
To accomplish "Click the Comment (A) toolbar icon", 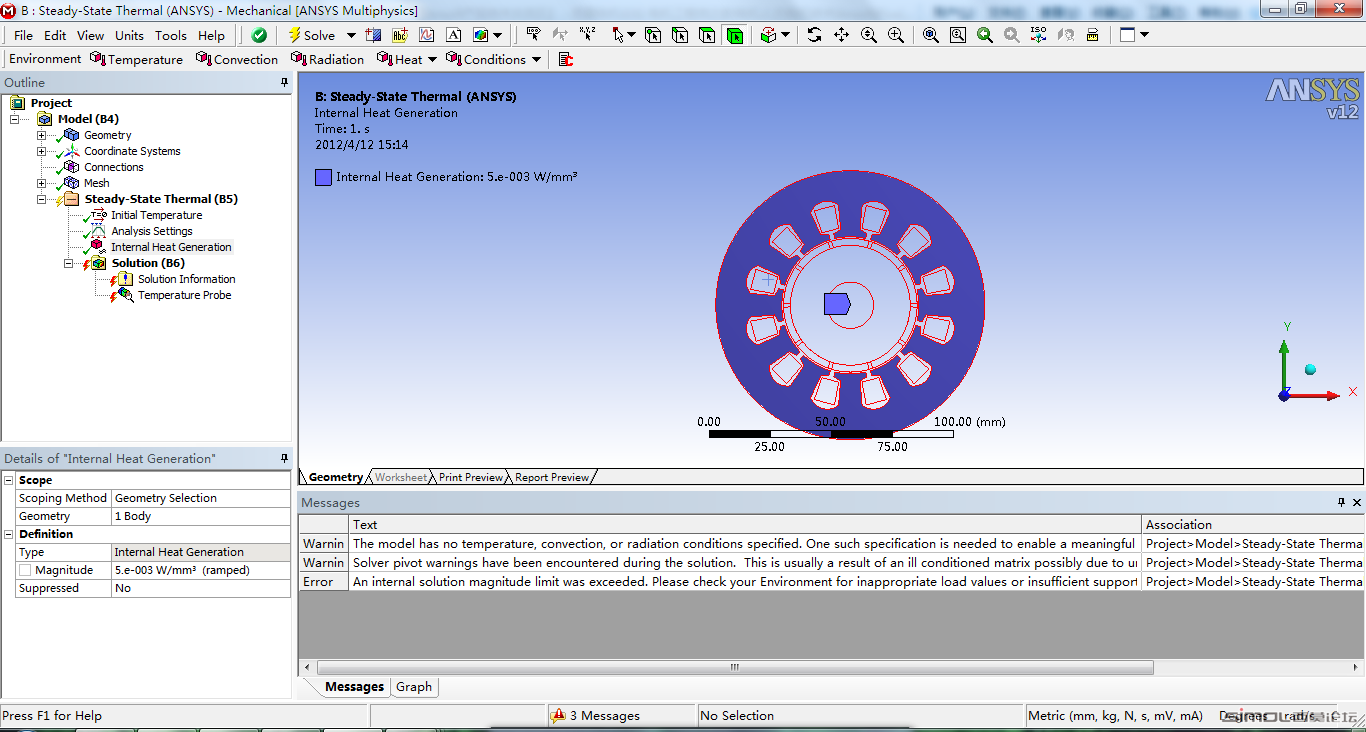I will [453, 35].
